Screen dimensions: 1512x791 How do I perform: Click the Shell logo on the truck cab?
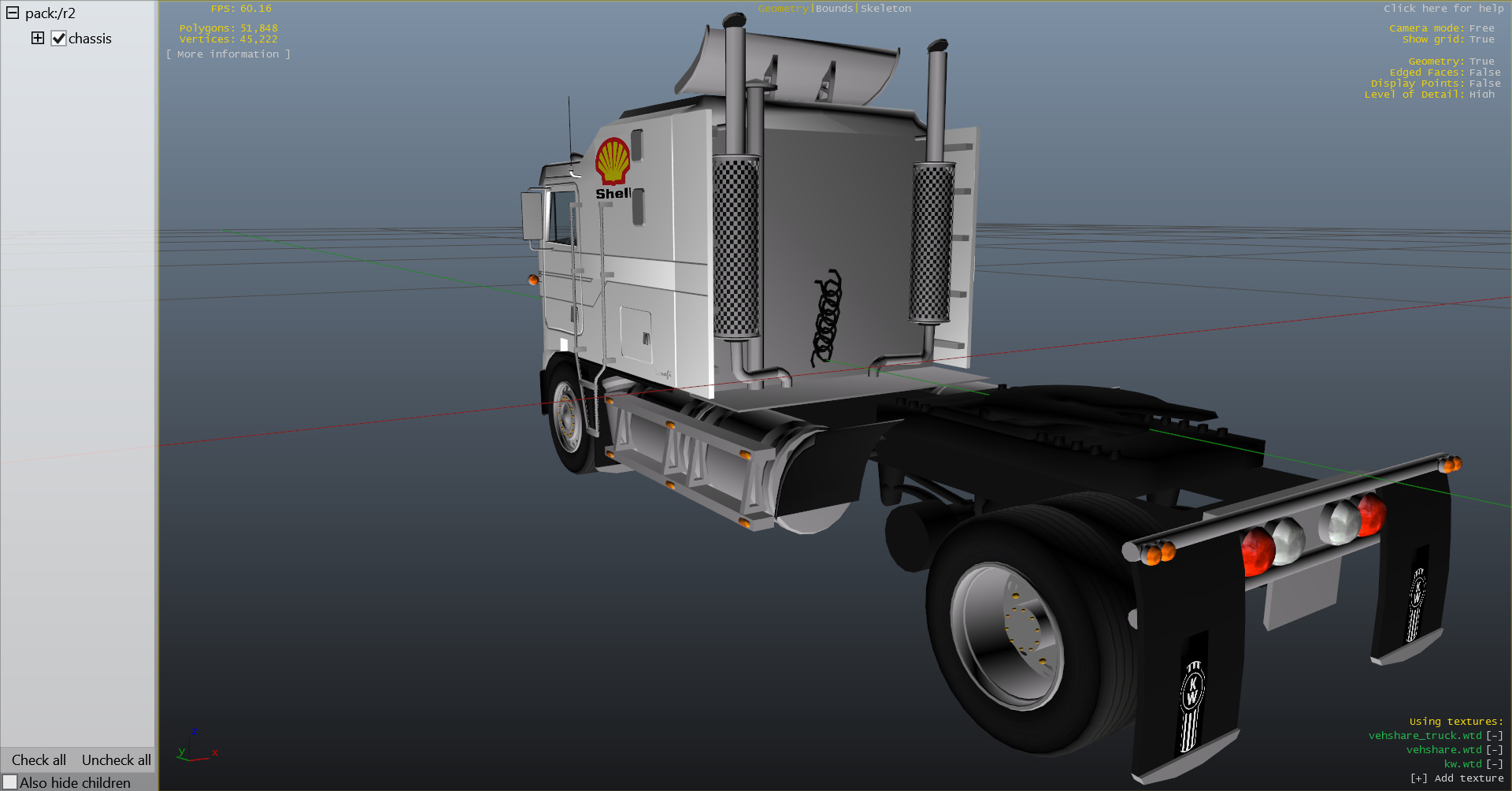(613, 169)
